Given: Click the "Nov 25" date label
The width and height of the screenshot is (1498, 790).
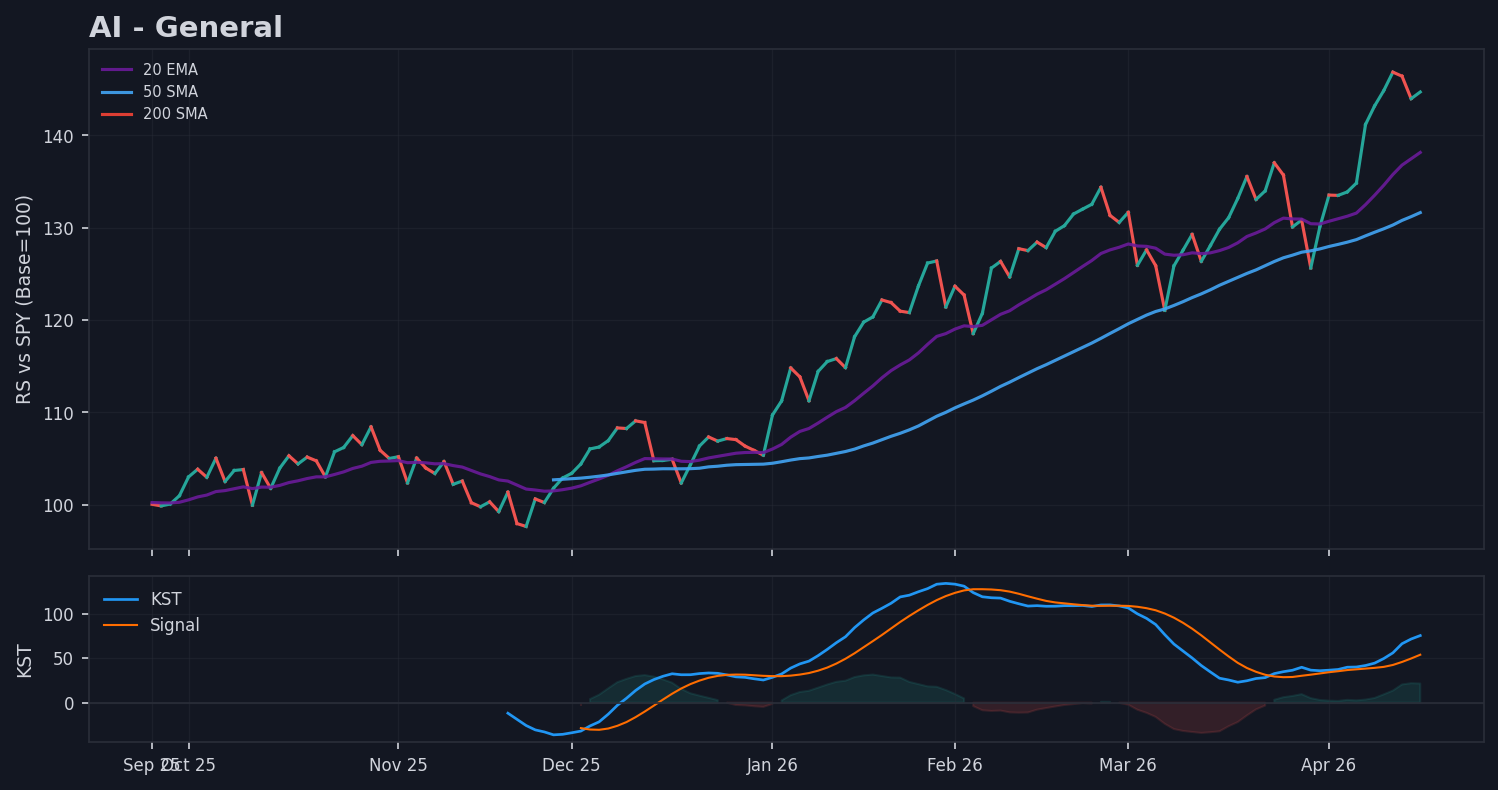Looking at the screenshot, I should pyautogui.click(x=398, y=766).
